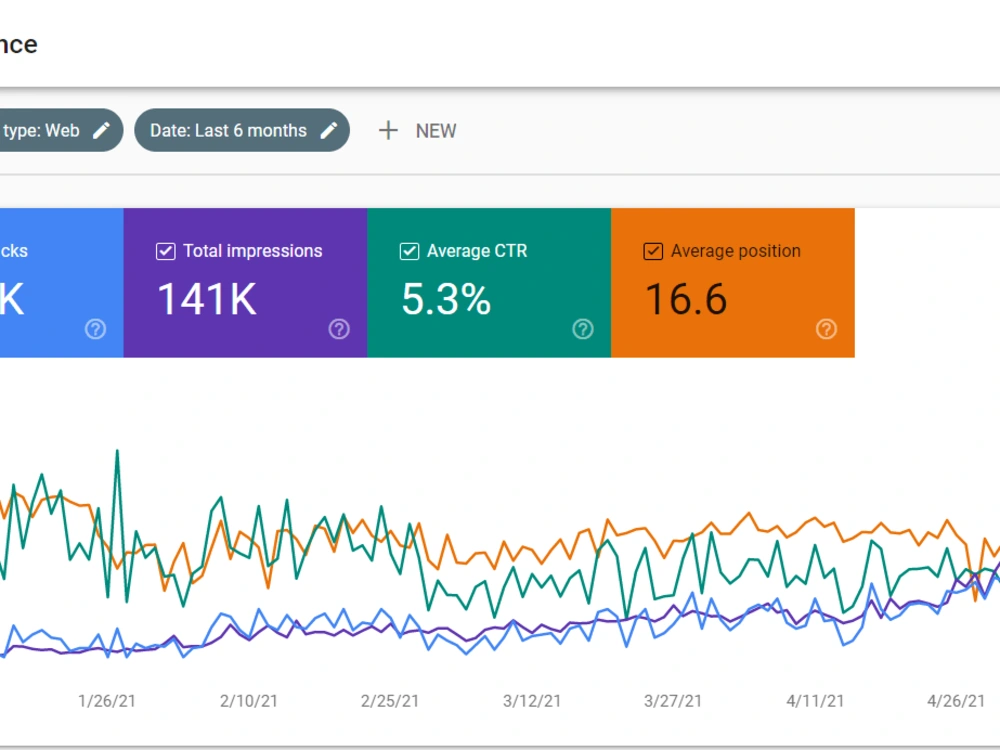Select the purple Total impressions card

246,283
